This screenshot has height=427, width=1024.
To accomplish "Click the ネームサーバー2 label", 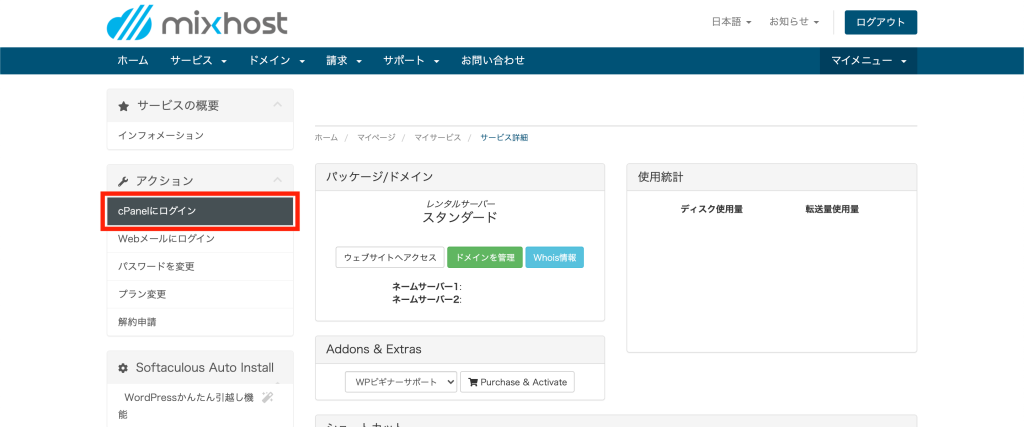I will (427, 300).
